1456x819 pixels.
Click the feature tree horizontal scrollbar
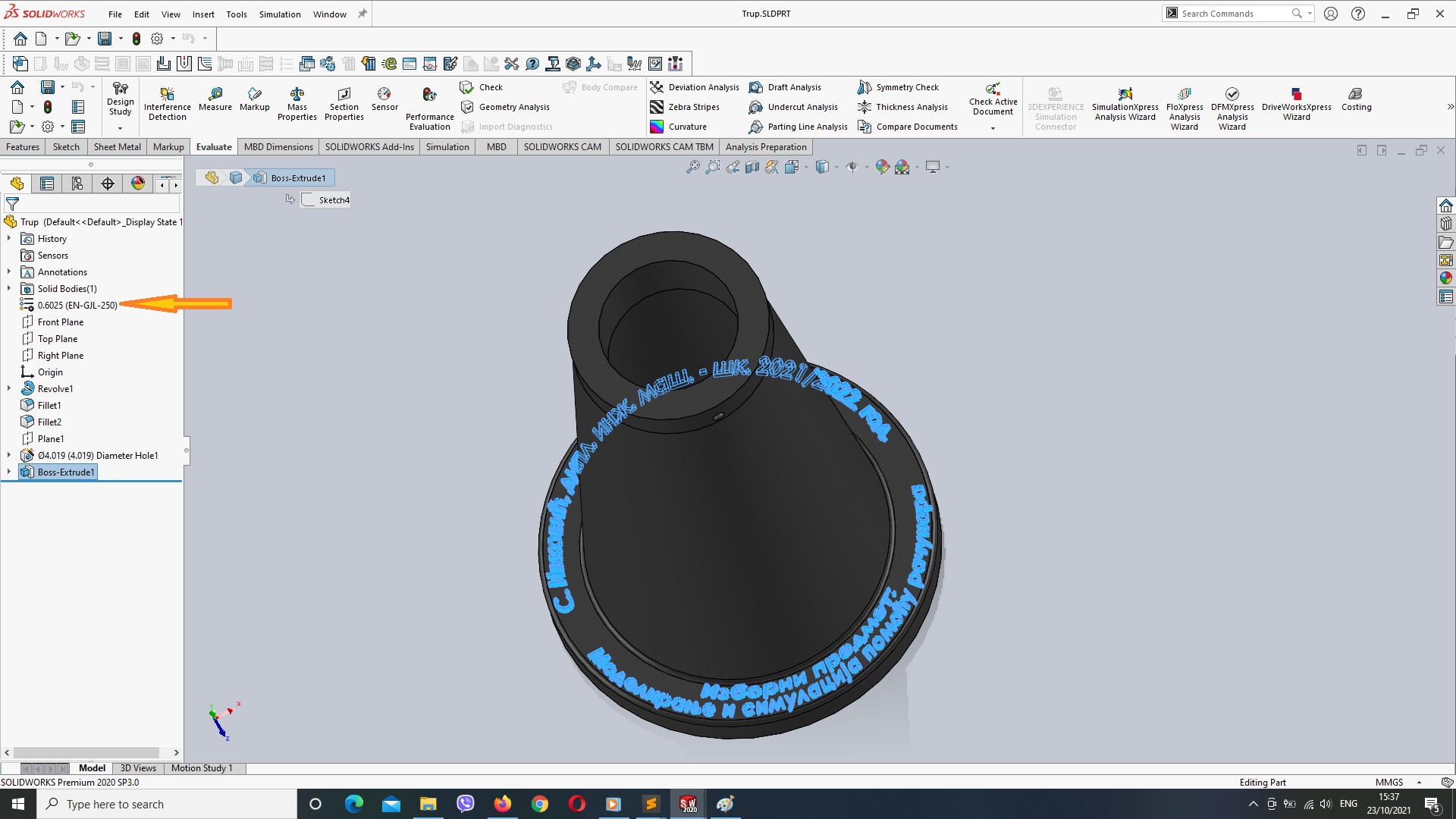click(86, 752)
